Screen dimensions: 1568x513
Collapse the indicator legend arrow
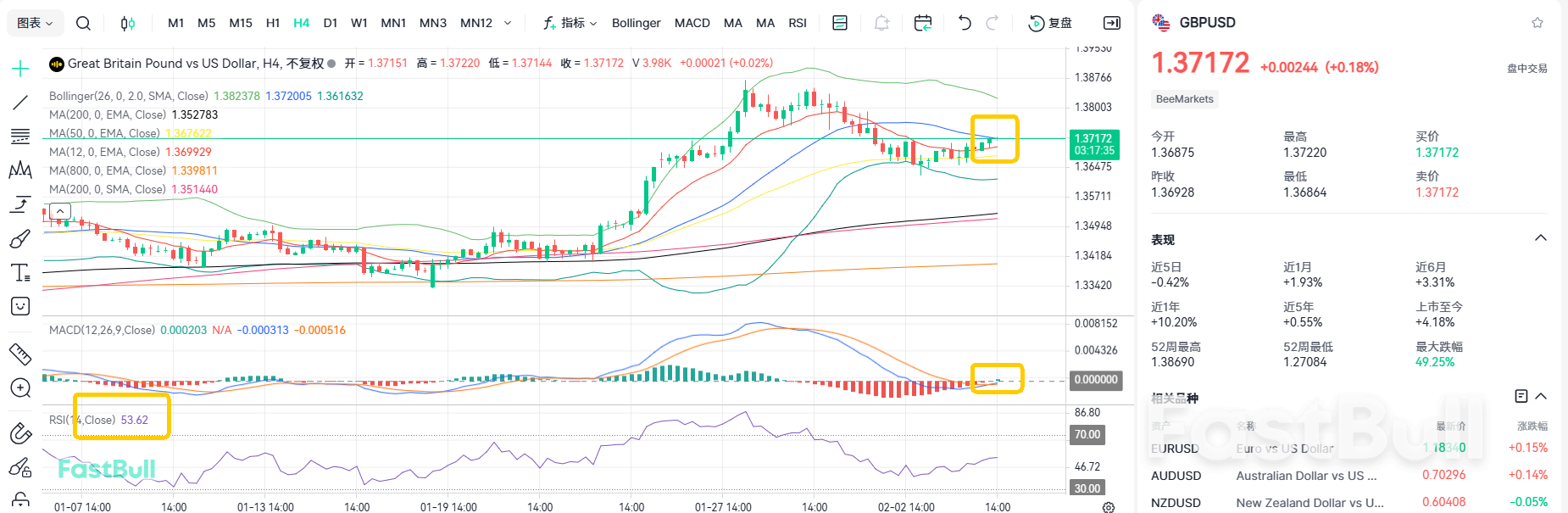point(60,211)
